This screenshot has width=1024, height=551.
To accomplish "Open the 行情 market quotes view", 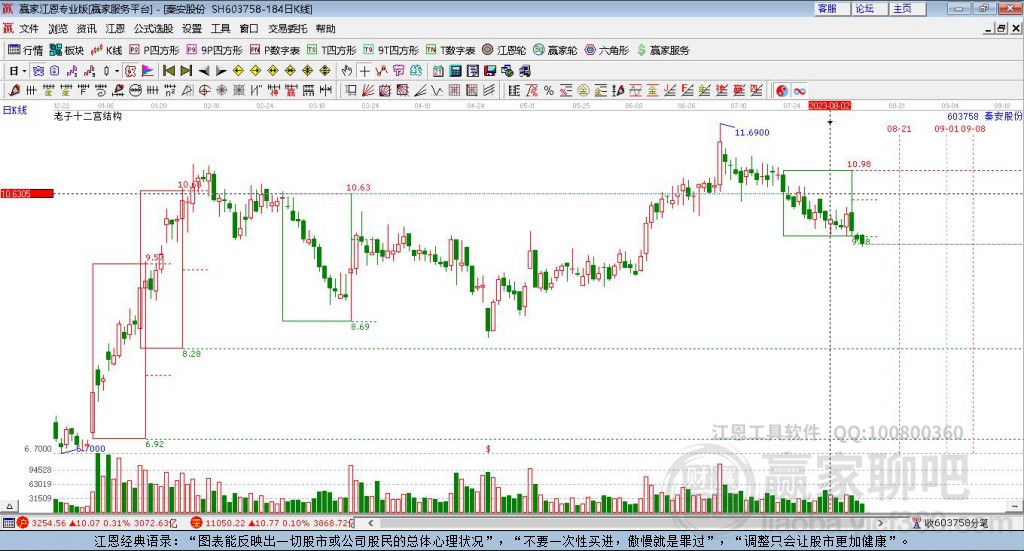I will 25,50.
